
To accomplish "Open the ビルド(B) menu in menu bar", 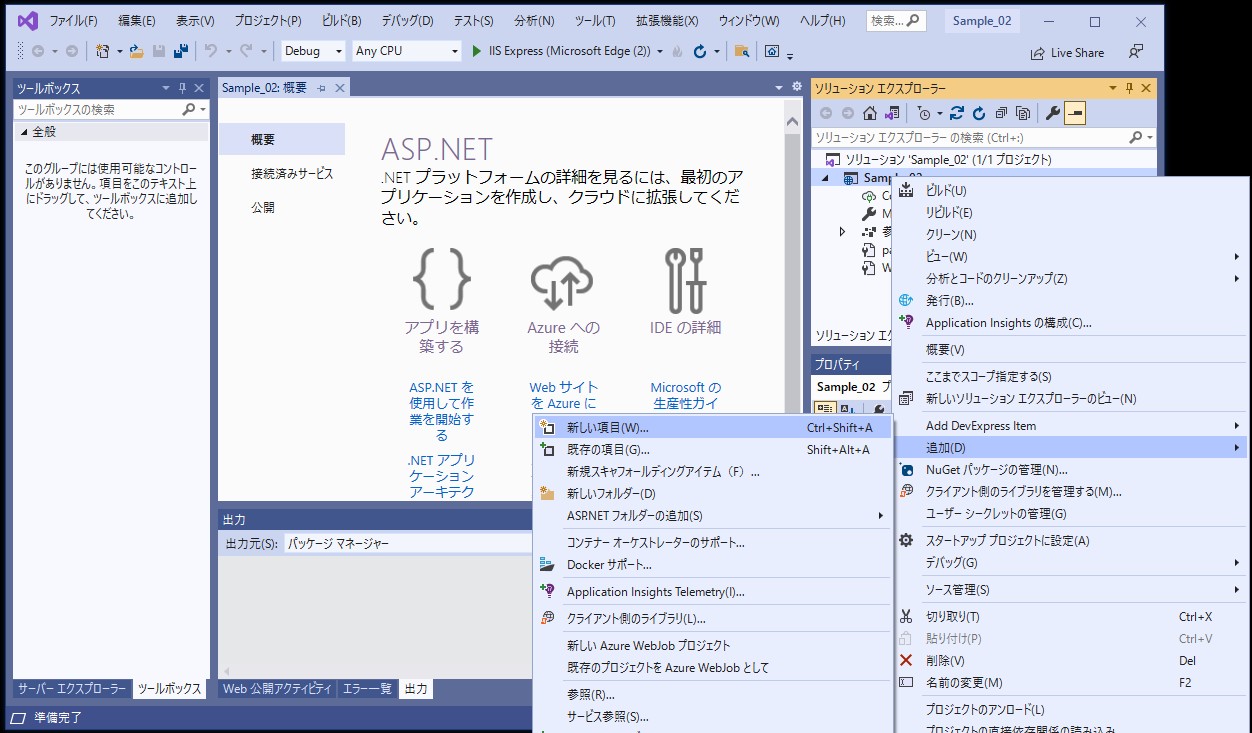I will 341,21.
